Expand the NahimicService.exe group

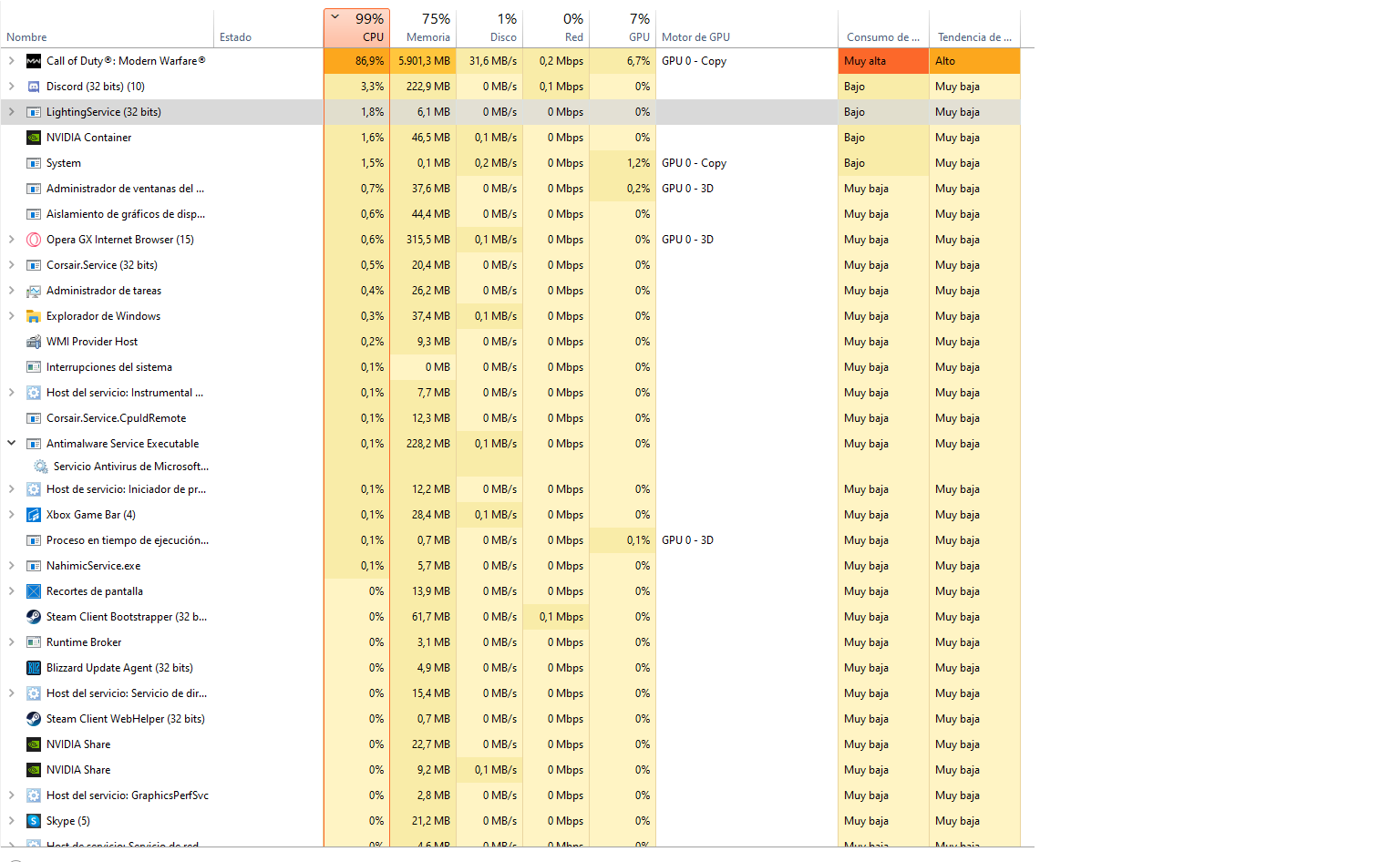(x=12, y=566)
